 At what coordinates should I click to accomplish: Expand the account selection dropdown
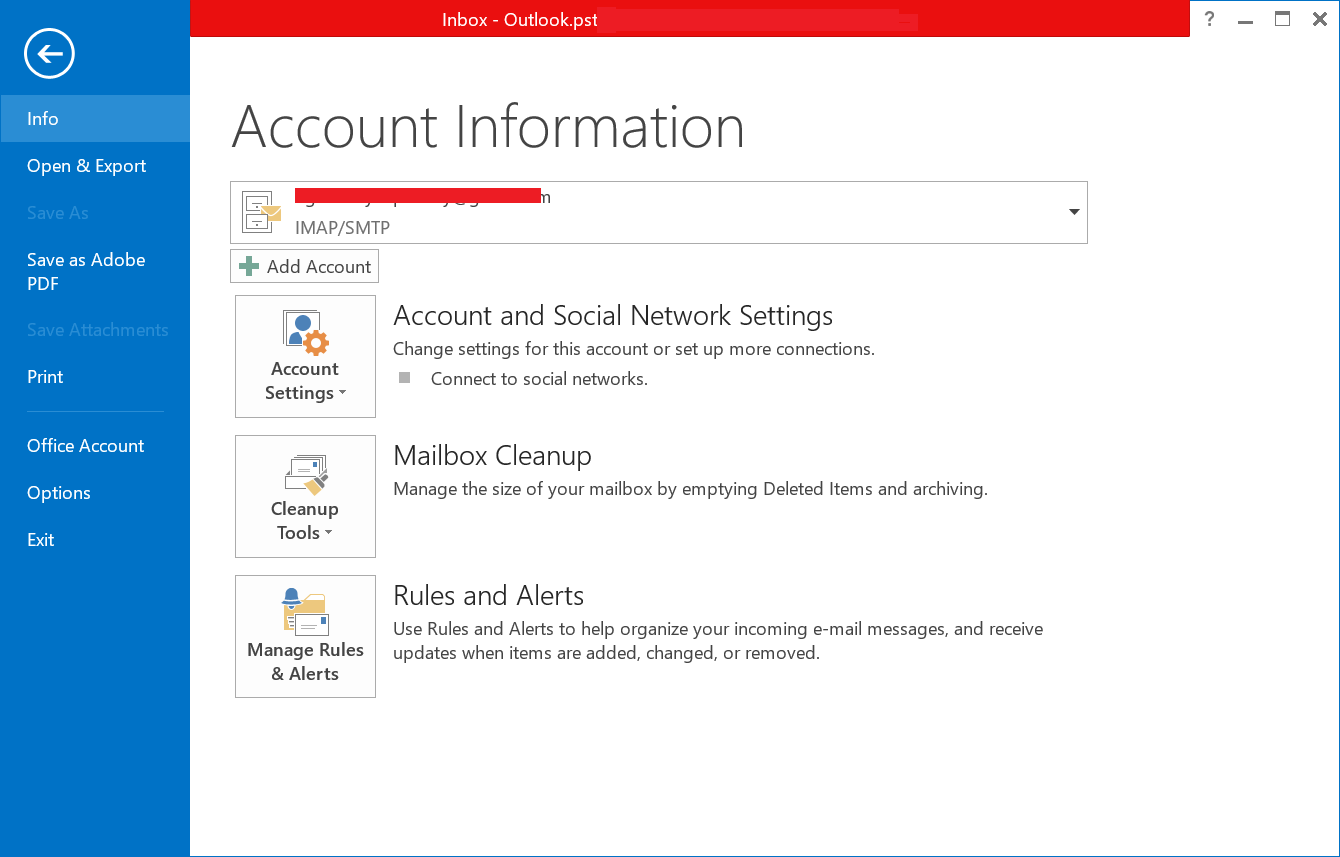(x=1073, y=212)
